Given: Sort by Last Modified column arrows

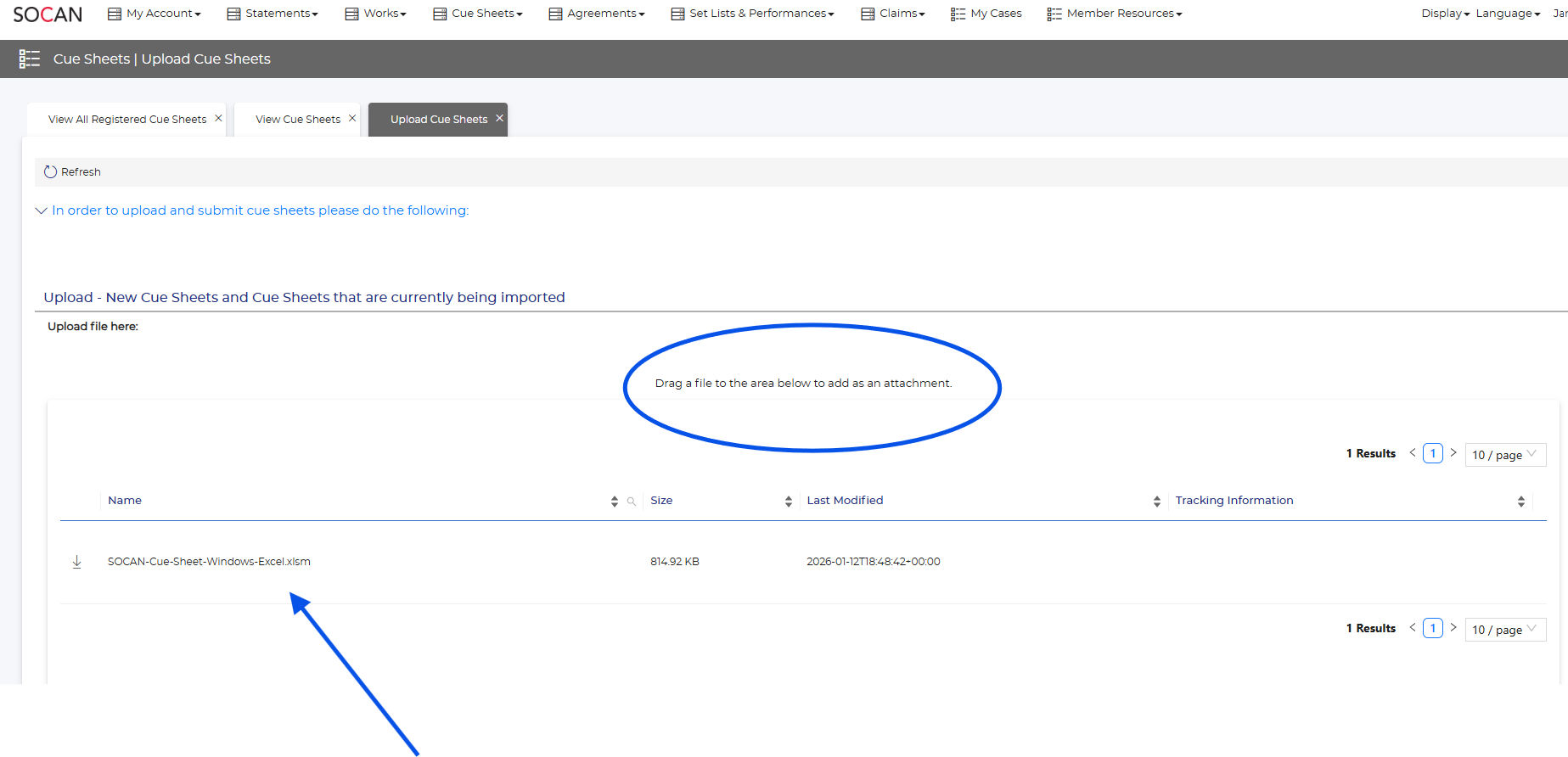Looking at the screenshot, I should click(1157, 502).
